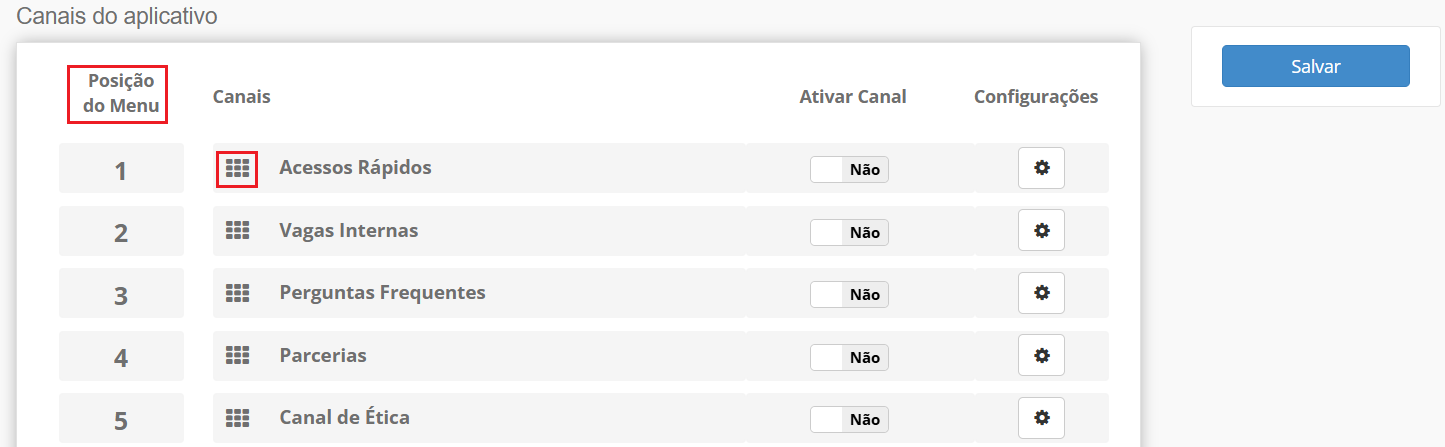
Task: Click the grid icon beside Perguntas Frequentes
Action: click(237, 293)
